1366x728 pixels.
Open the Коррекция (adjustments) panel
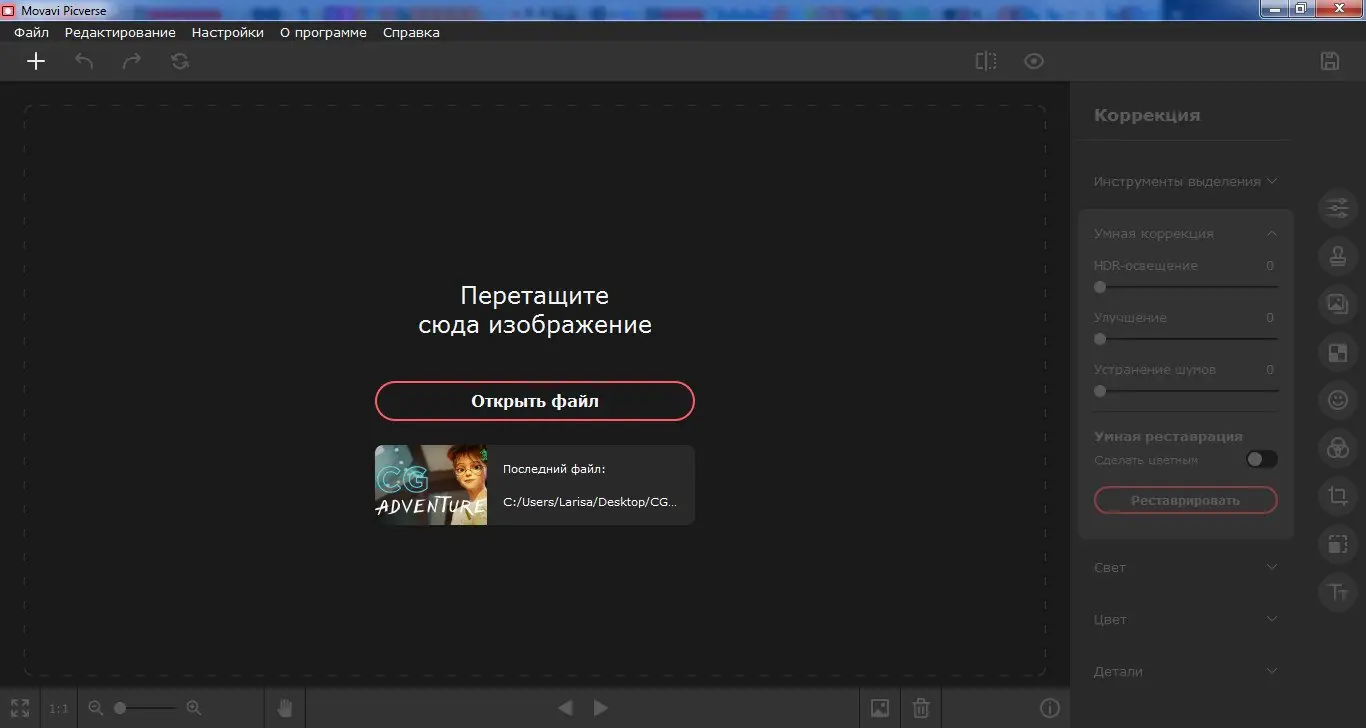pos(1338,208)
